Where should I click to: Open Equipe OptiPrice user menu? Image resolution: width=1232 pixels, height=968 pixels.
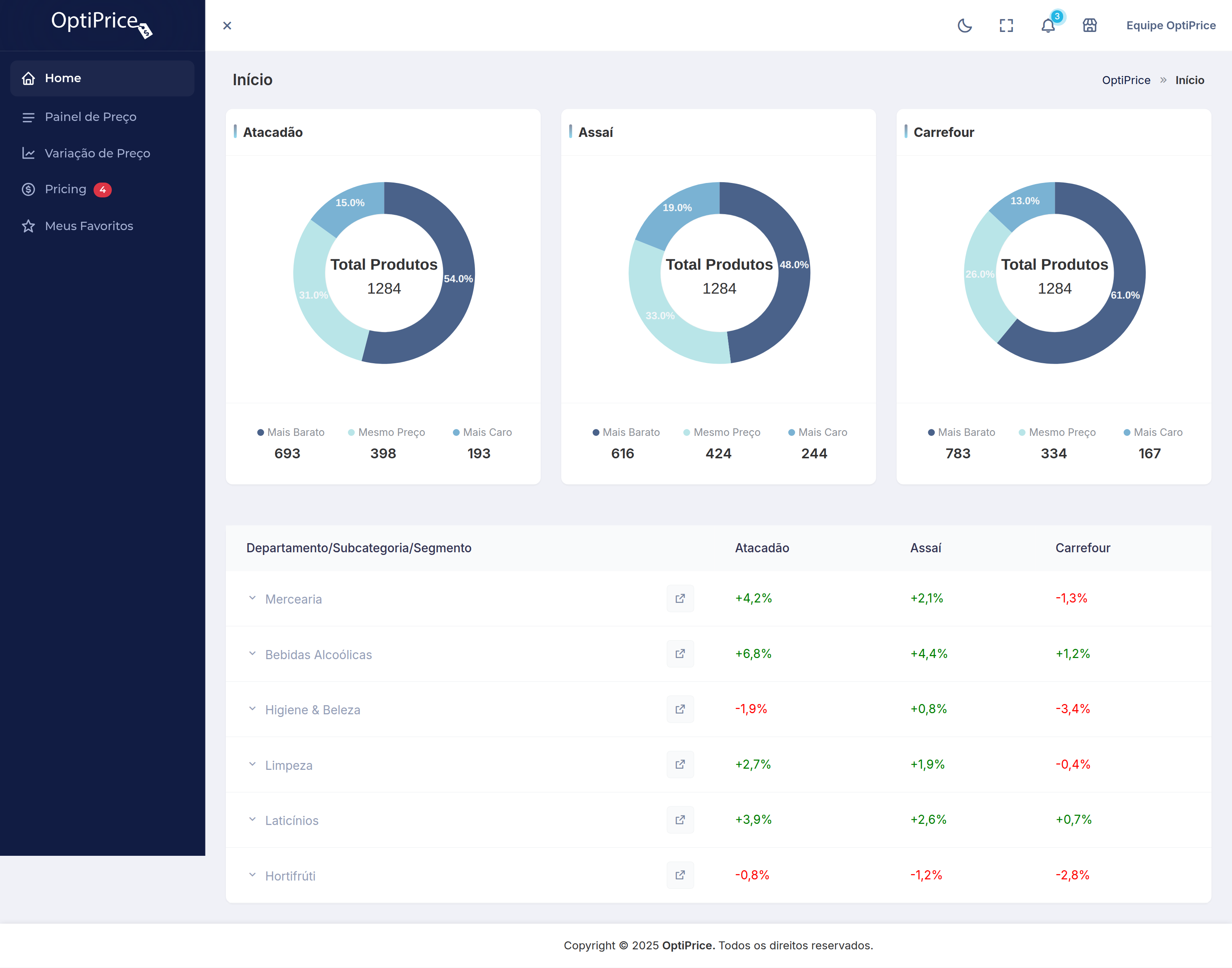[1171, 25]
